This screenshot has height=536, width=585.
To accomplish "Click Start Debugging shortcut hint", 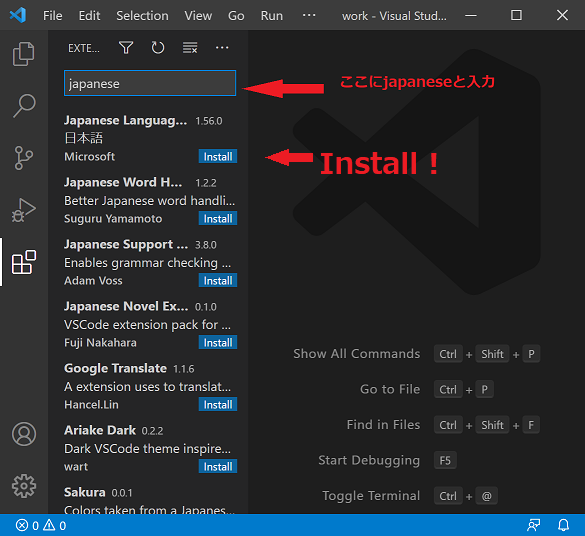I will pyautogui.click(x=387, y=460).
